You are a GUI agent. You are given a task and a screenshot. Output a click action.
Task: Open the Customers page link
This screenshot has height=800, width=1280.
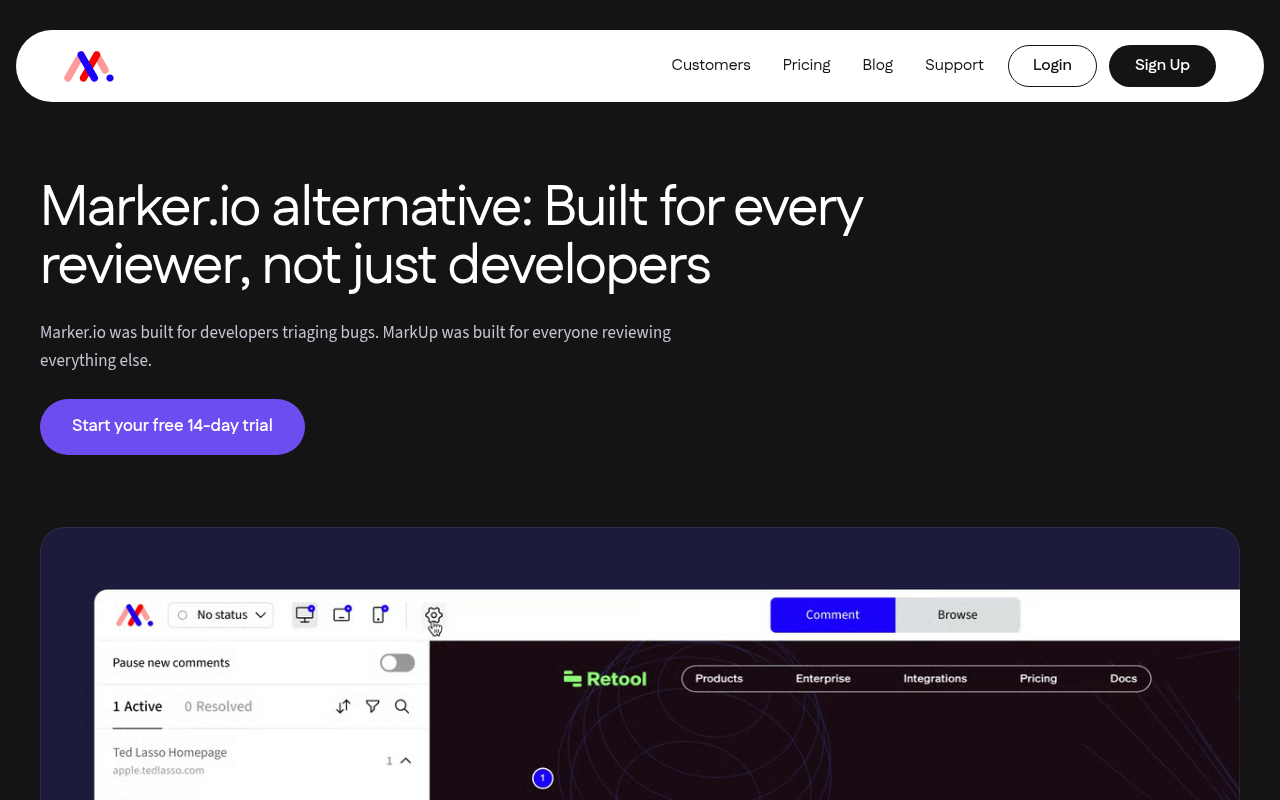click(711, 65)
